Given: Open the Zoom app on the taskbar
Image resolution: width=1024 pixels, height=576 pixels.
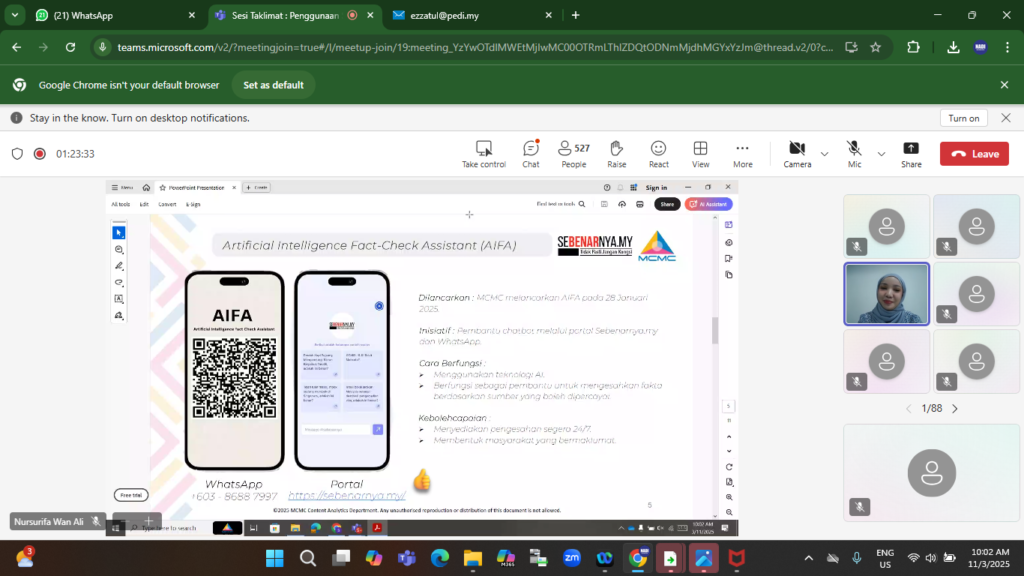Looking at the screenshot, I should [572, 558].
